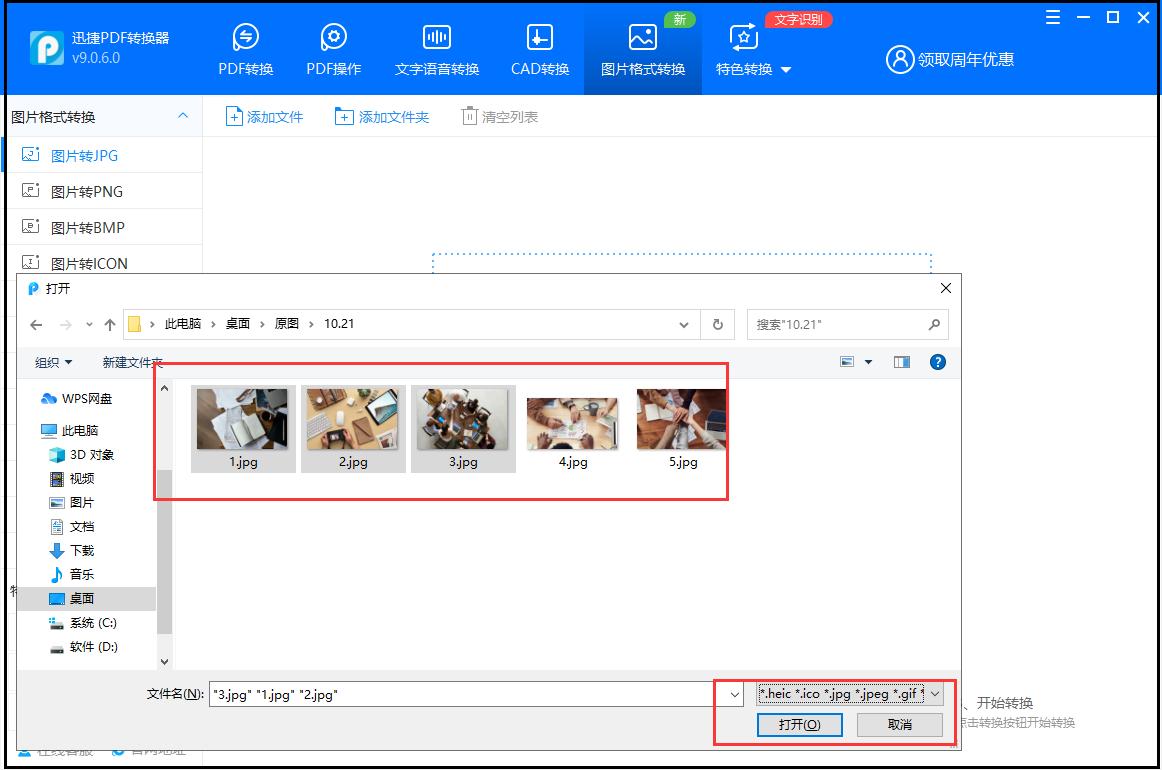The height and width of the screenshot is (770, 1162).
Task: Select 图片转JPG in sidebar
Action: 104,155
